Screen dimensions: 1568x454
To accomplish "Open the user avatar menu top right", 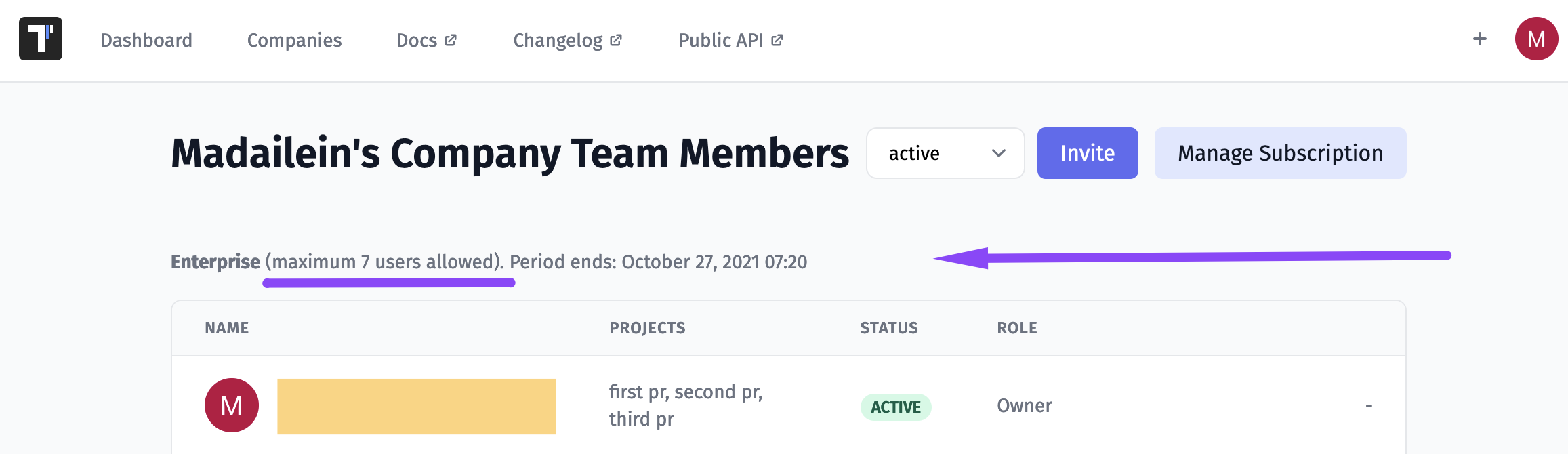I will pyautogui.click(x=1536, y=39).
